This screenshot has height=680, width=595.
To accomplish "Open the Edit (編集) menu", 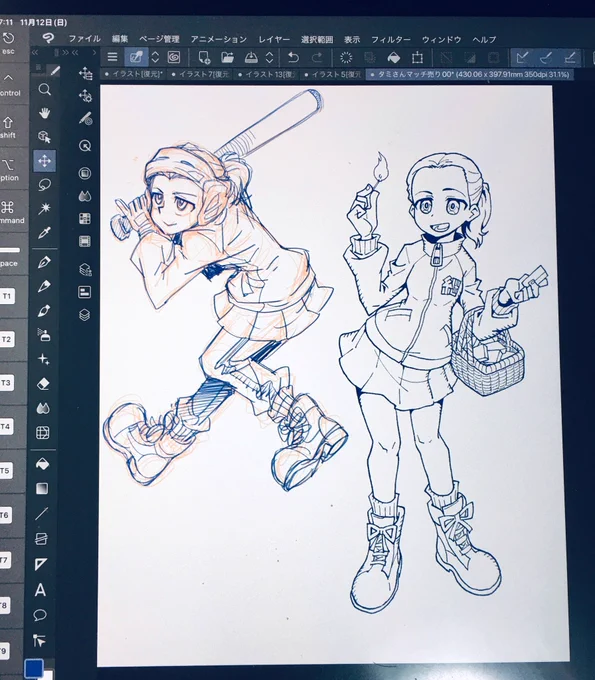I will click(x=120, y=39).
